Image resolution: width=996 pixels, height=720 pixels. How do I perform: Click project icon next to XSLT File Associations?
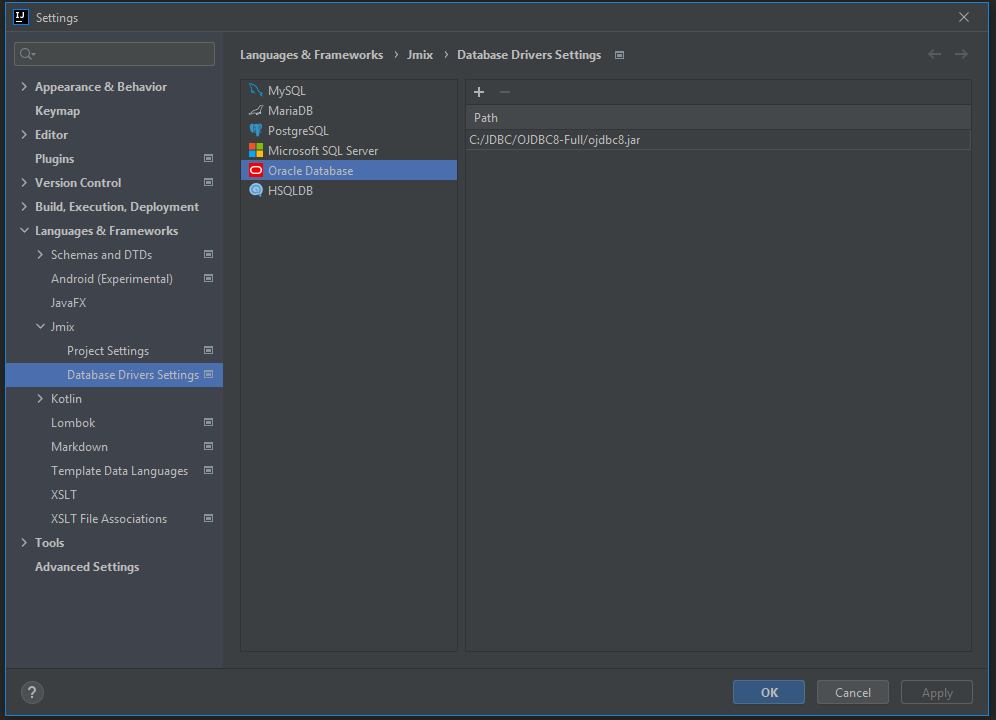[208, 519]
